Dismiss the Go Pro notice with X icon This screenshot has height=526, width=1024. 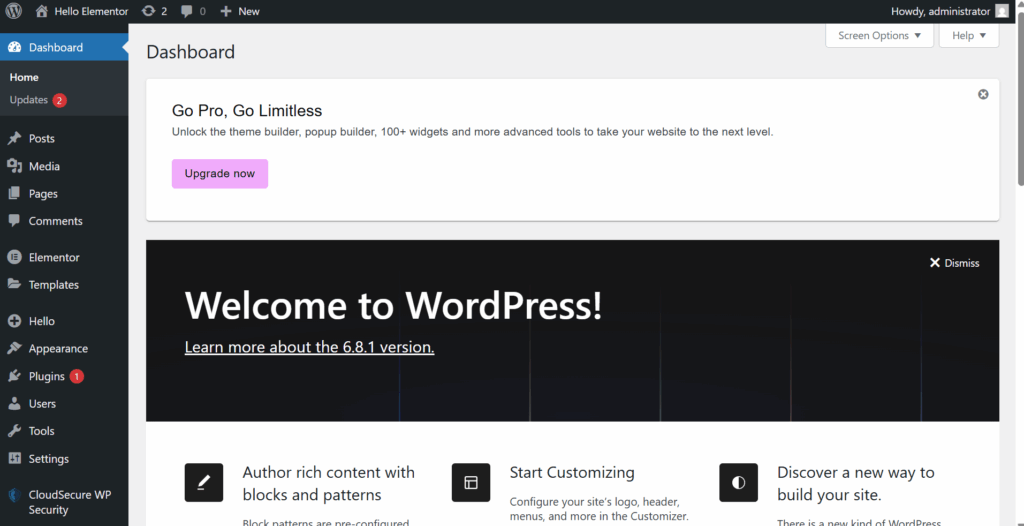click(983, 94)
